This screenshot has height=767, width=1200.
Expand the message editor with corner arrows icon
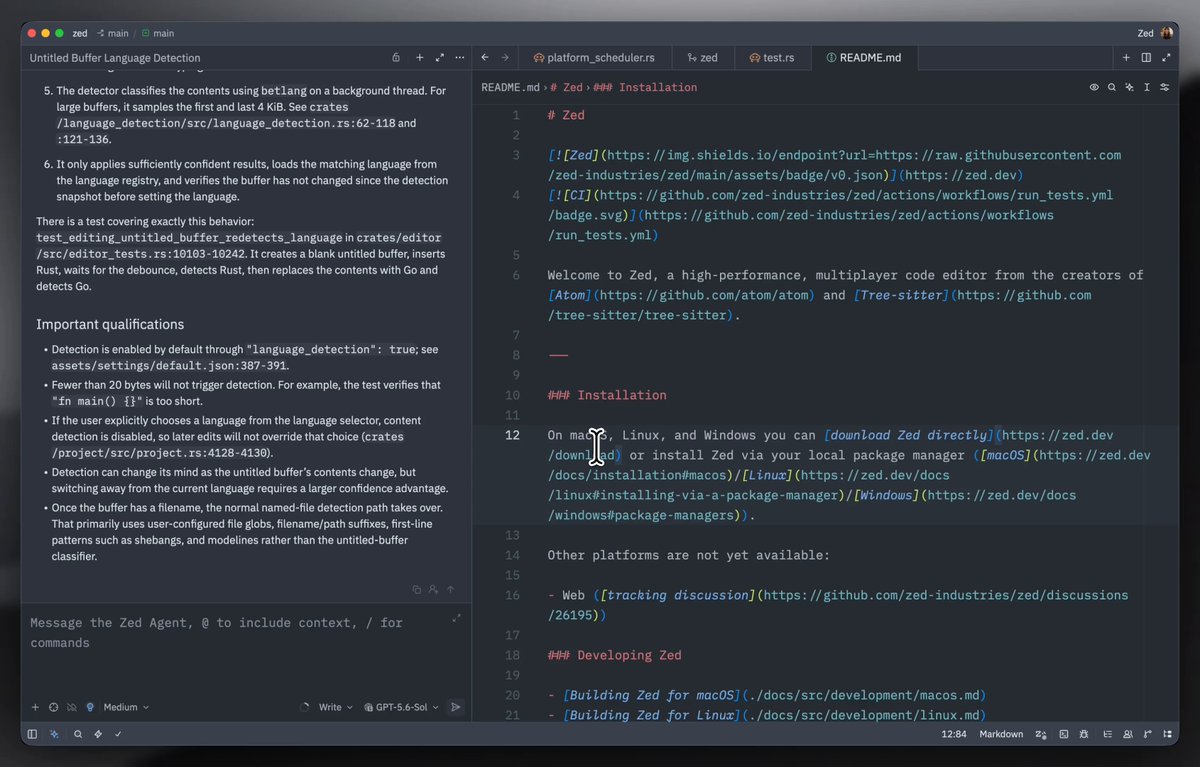tap(457, 618)
